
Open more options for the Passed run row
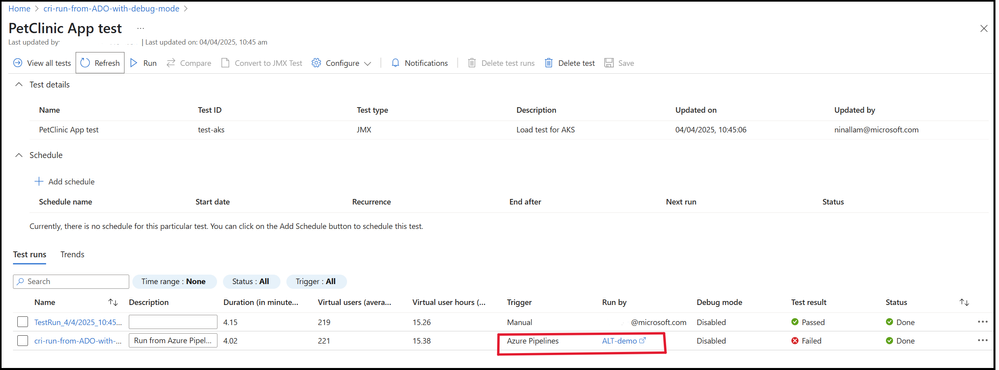(982, 322)
